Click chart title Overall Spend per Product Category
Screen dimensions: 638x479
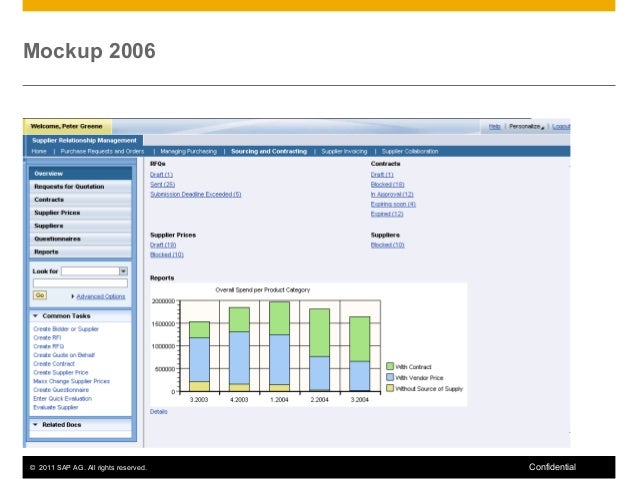pyautogui.click(x=262, y=290)
